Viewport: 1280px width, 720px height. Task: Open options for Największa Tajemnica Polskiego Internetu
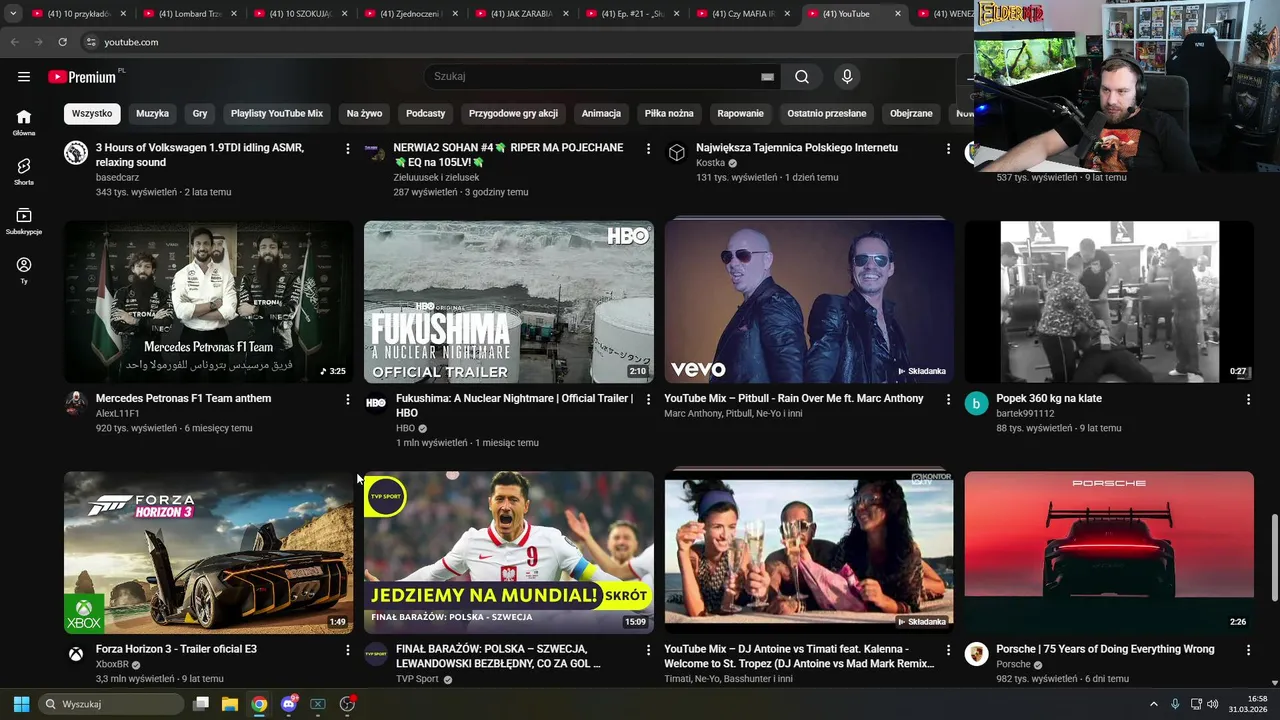point(948,148)
